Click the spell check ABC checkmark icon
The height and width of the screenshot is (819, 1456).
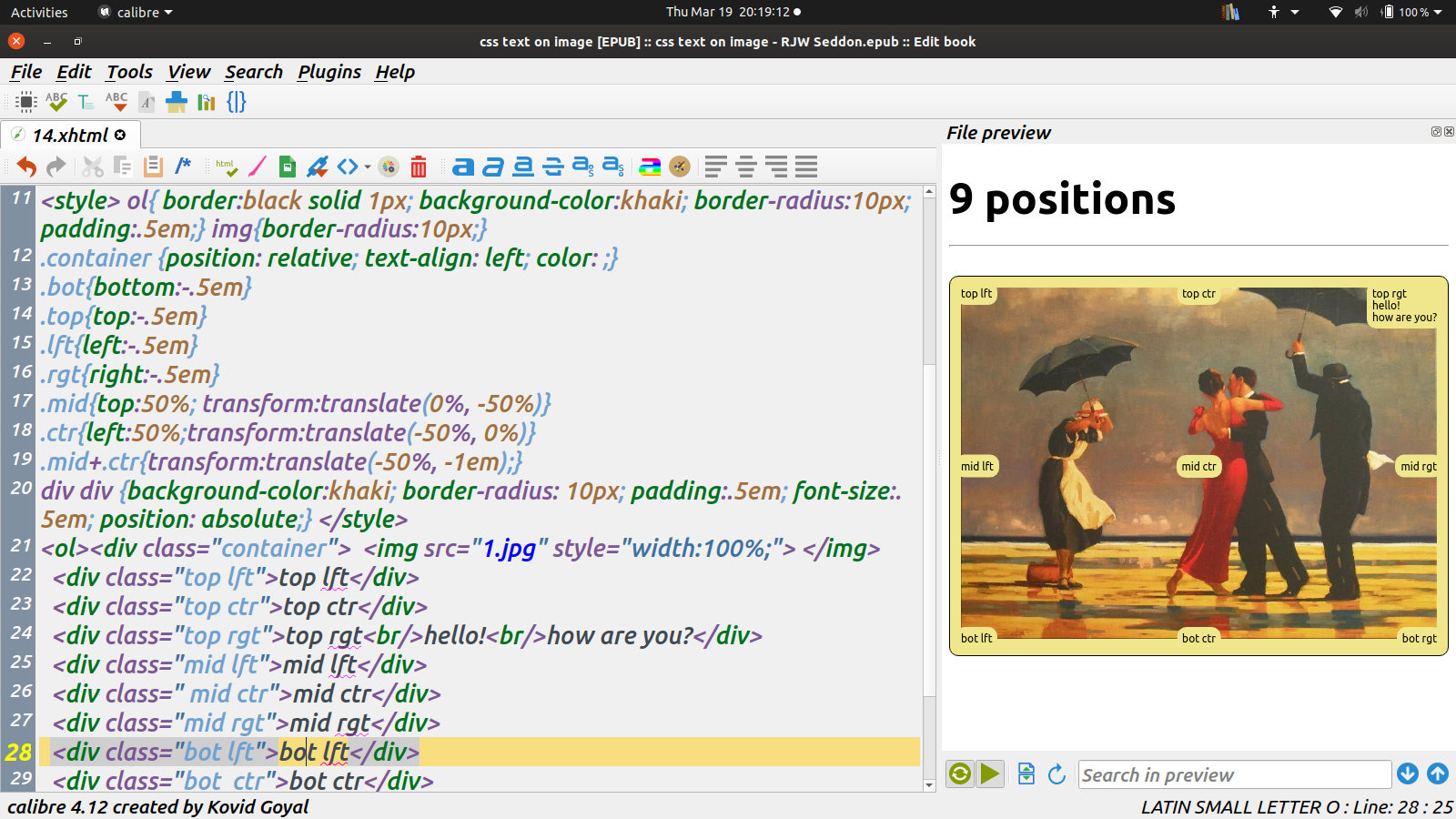coord(56,102)
